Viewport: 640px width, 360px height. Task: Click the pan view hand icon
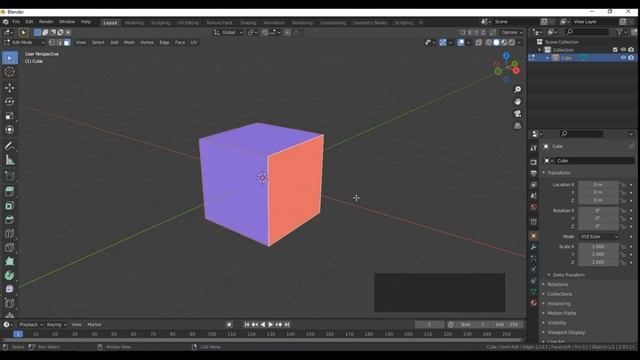[x=518, y=102]
